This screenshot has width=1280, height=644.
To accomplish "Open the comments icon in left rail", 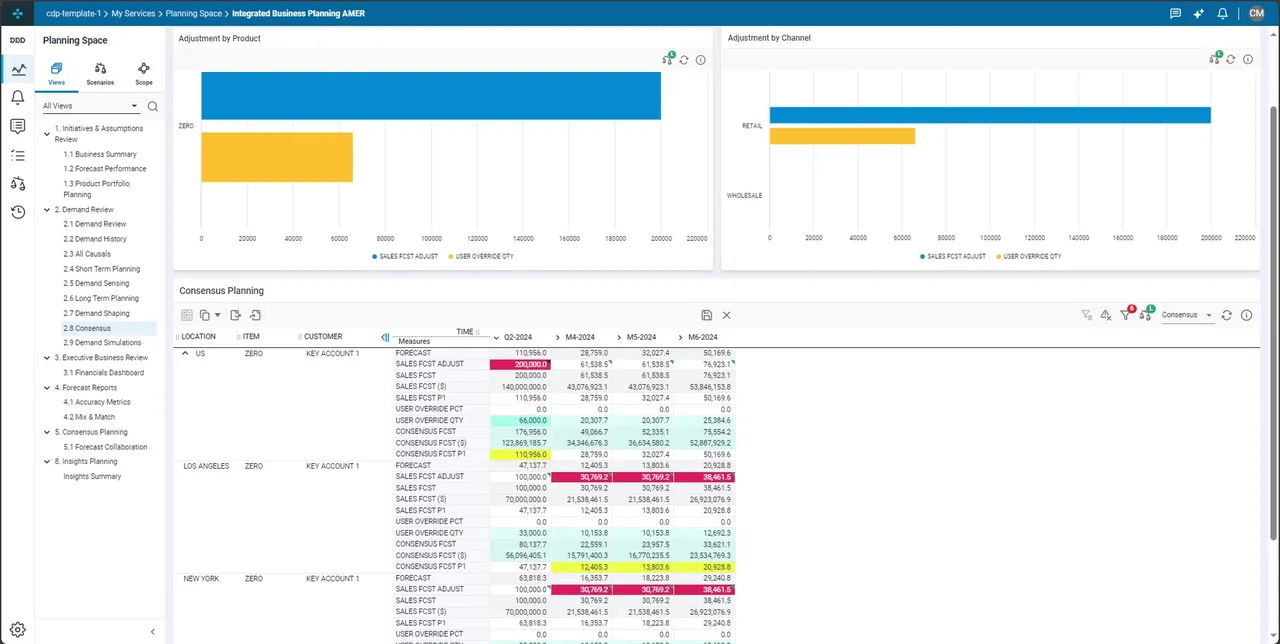I will [x=17, y=126].
